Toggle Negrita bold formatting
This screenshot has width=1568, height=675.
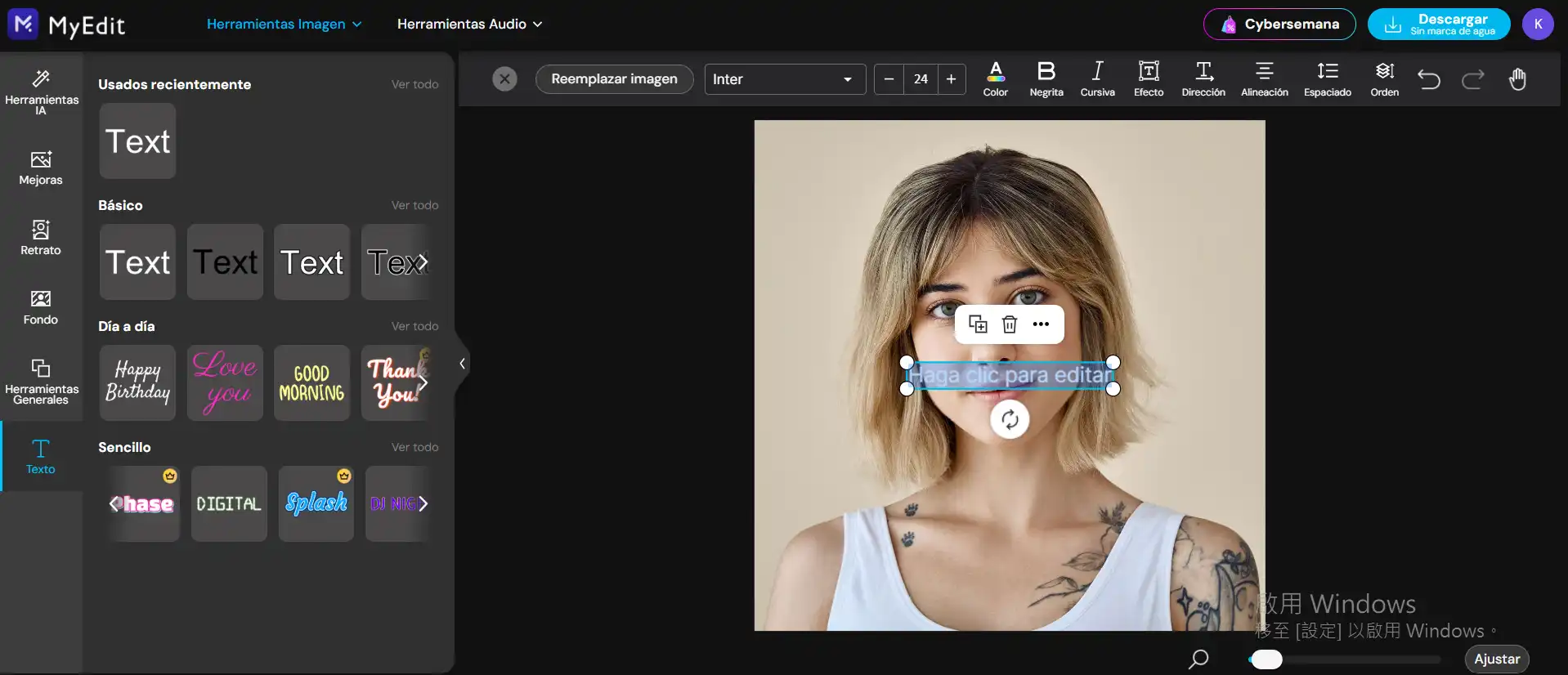1046,78
